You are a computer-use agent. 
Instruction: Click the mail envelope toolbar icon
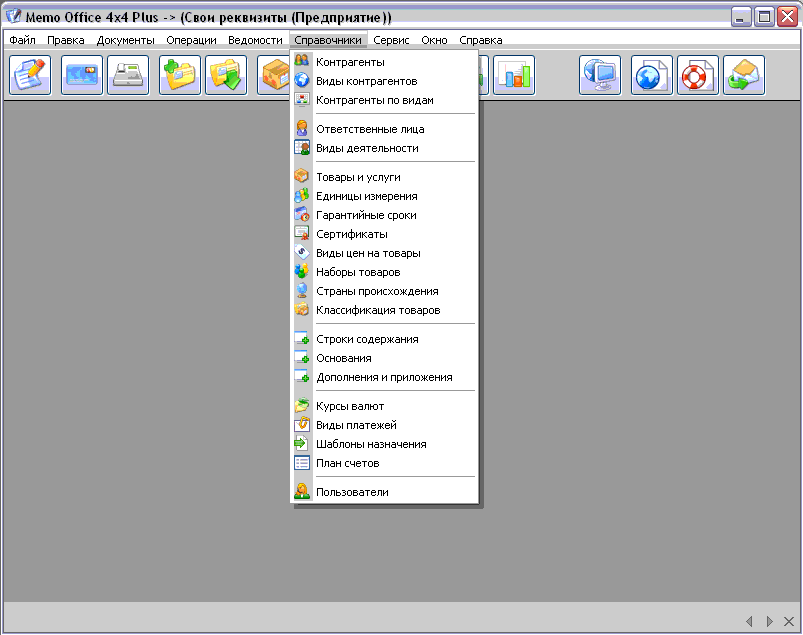744,75
